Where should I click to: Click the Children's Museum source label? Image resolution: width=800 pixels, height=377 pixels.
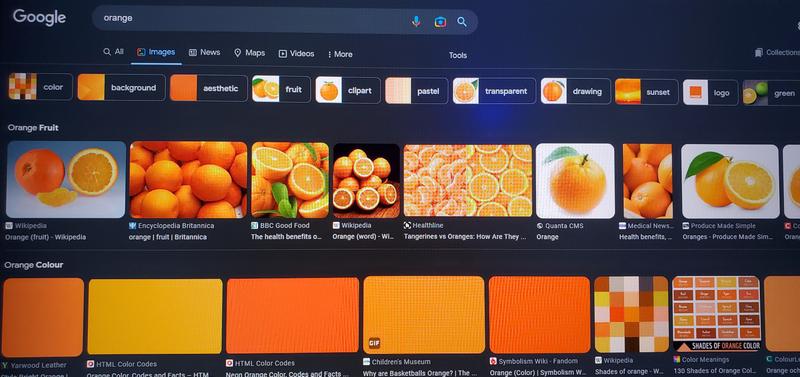click(396, 362)
